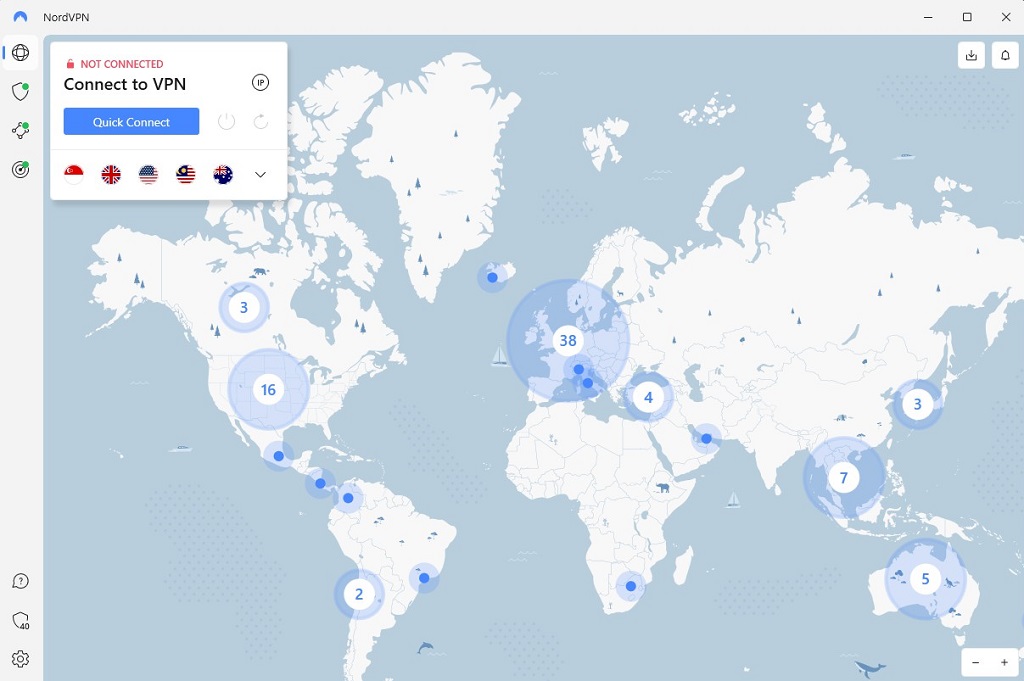Image resolution: width=1024 pixels, height=681 pixels.
Task: Pick the Mexico server dot
Action: tap(279, 456)
